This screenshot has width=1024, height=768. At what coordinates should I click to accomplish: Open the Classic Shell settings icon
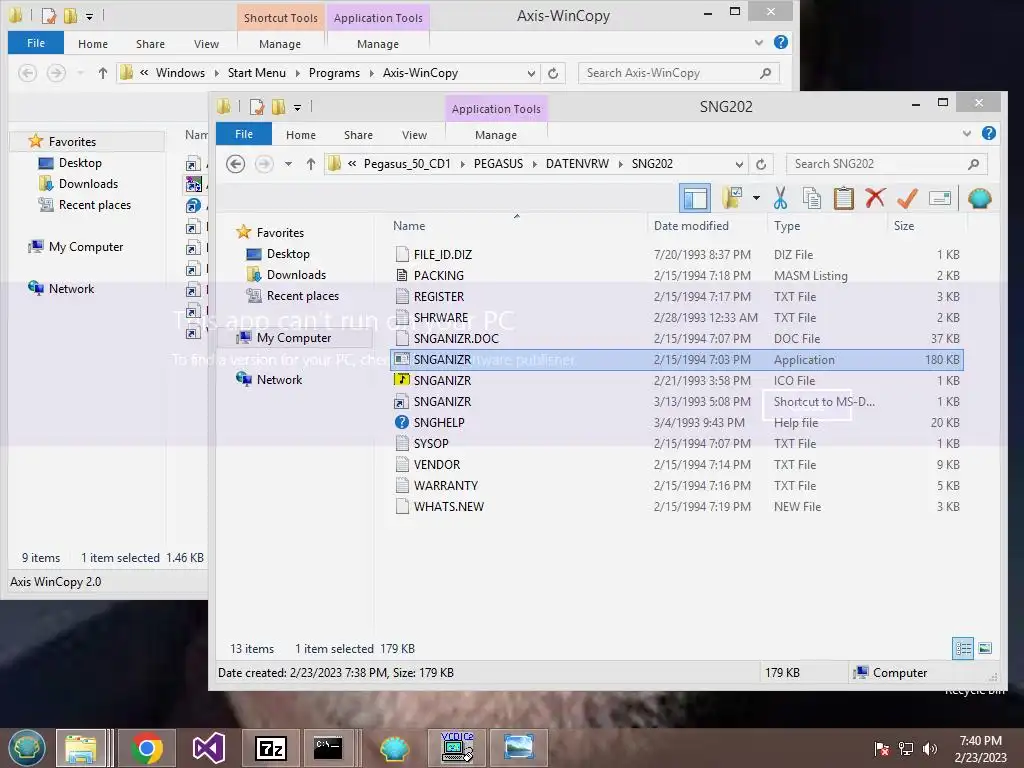click(x=980, y=198)
